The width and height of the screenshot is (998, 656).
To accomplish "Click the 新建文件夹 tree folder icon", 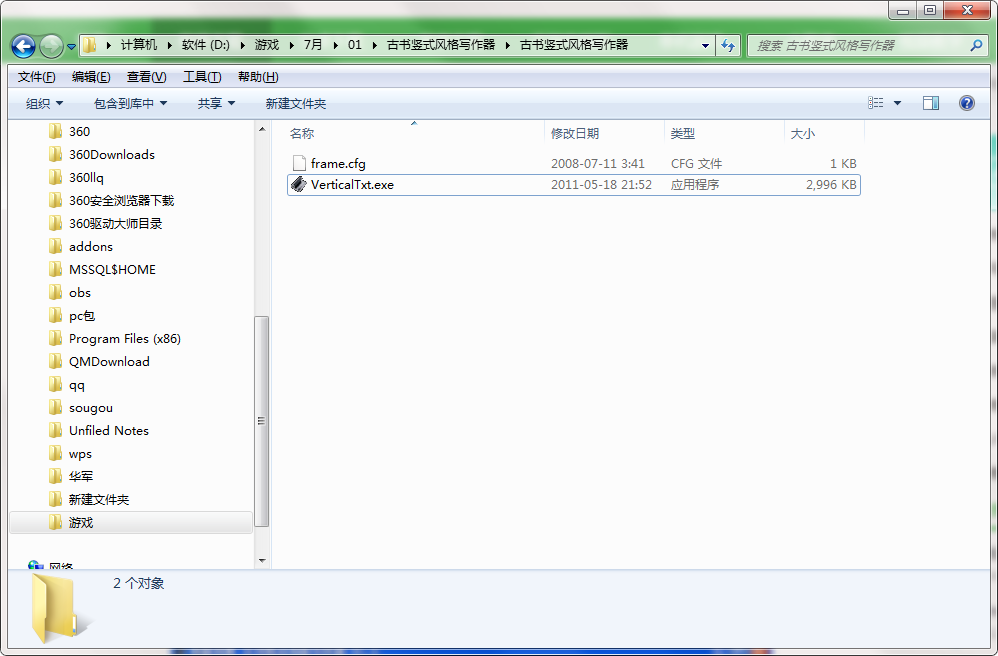I will click(56, 499).
